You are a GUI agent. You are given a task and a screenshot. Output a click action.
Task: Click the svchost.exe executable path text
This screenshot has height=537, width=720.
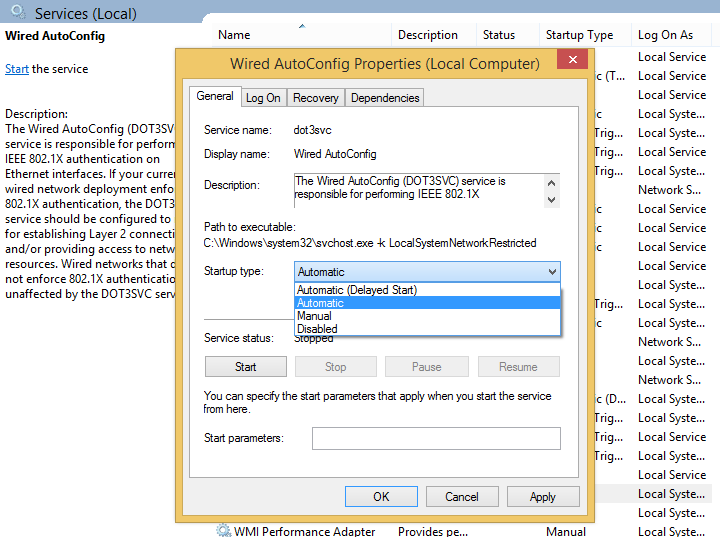(370, 243)
